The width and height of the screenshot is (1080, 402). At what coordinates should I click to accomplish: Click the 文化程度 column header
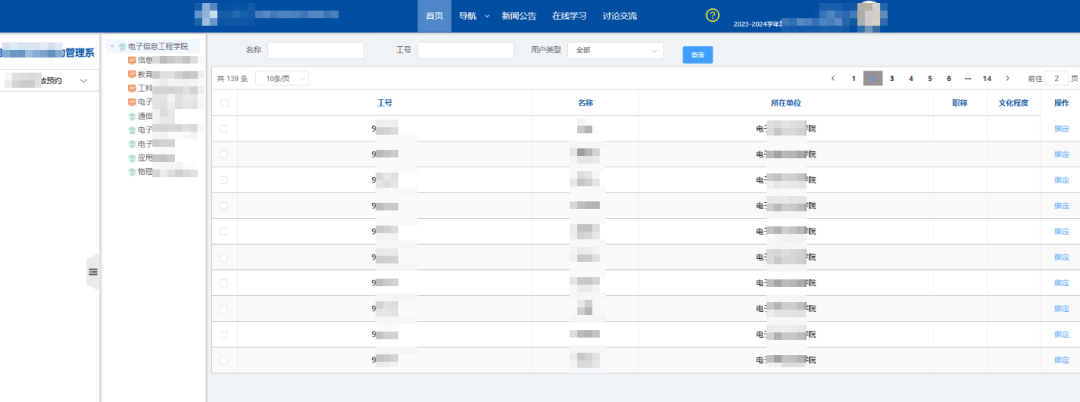(1013, 103)
